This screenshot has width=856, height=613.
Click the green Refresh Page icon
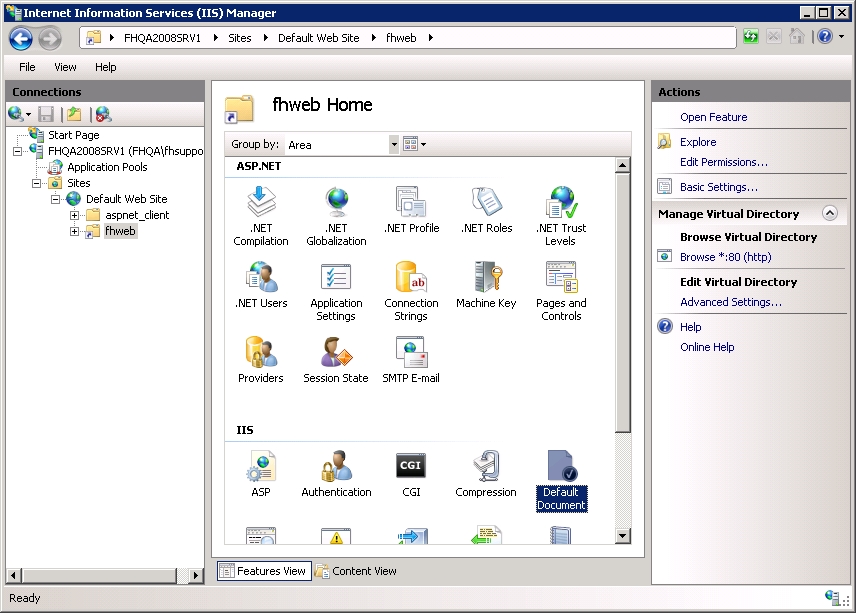click(751, 37)
